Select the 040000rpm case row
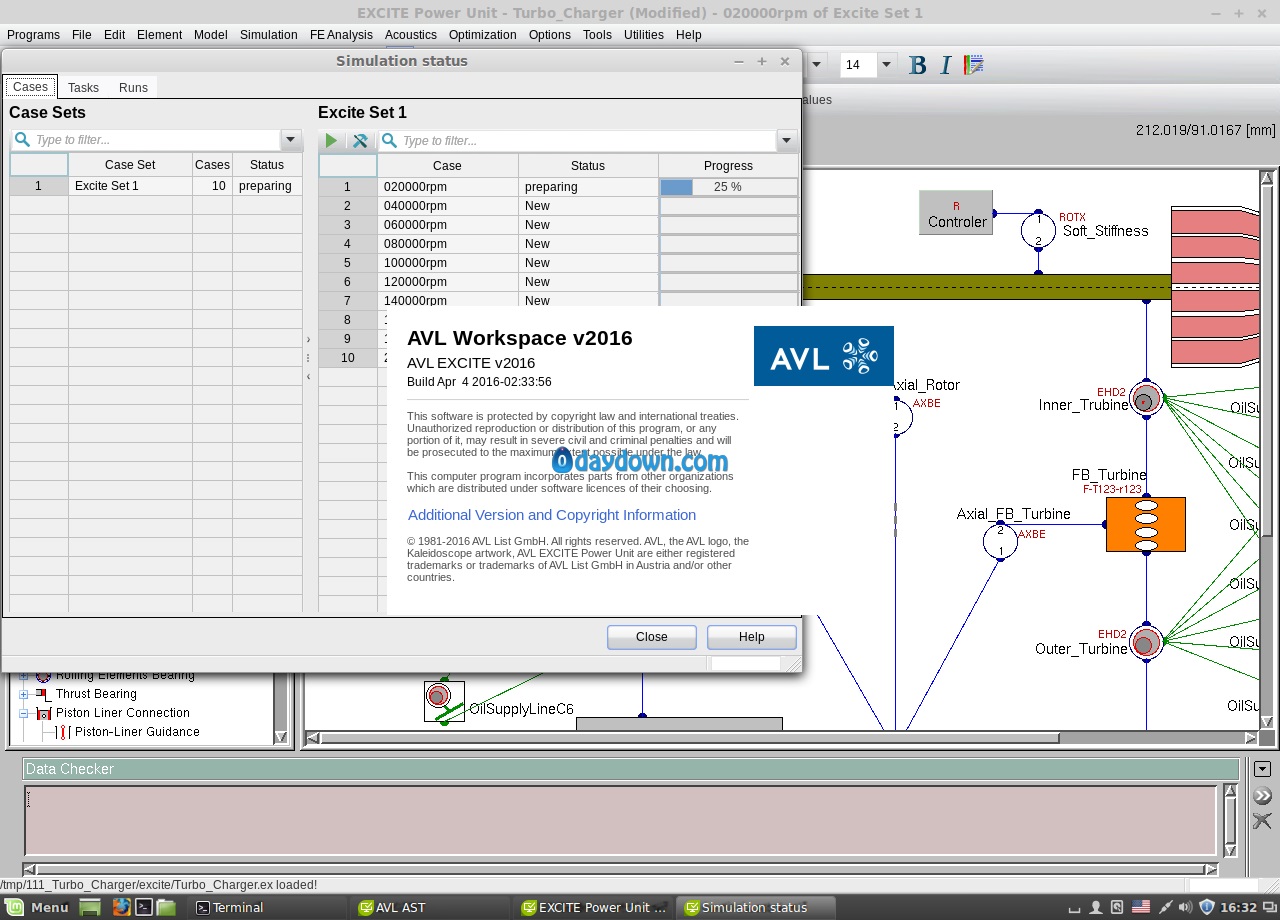 coord(558,206)
